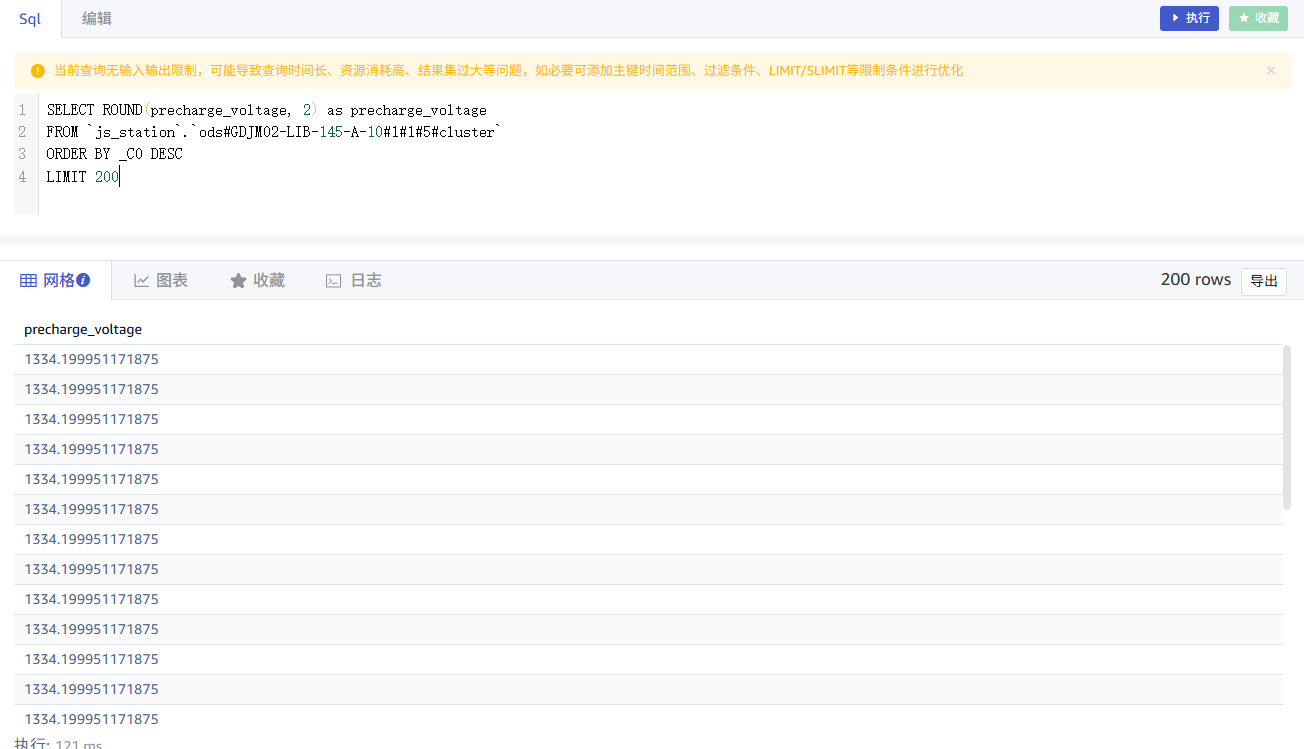Place cursor on the SELECT ROUND line

tap(266, 110)
